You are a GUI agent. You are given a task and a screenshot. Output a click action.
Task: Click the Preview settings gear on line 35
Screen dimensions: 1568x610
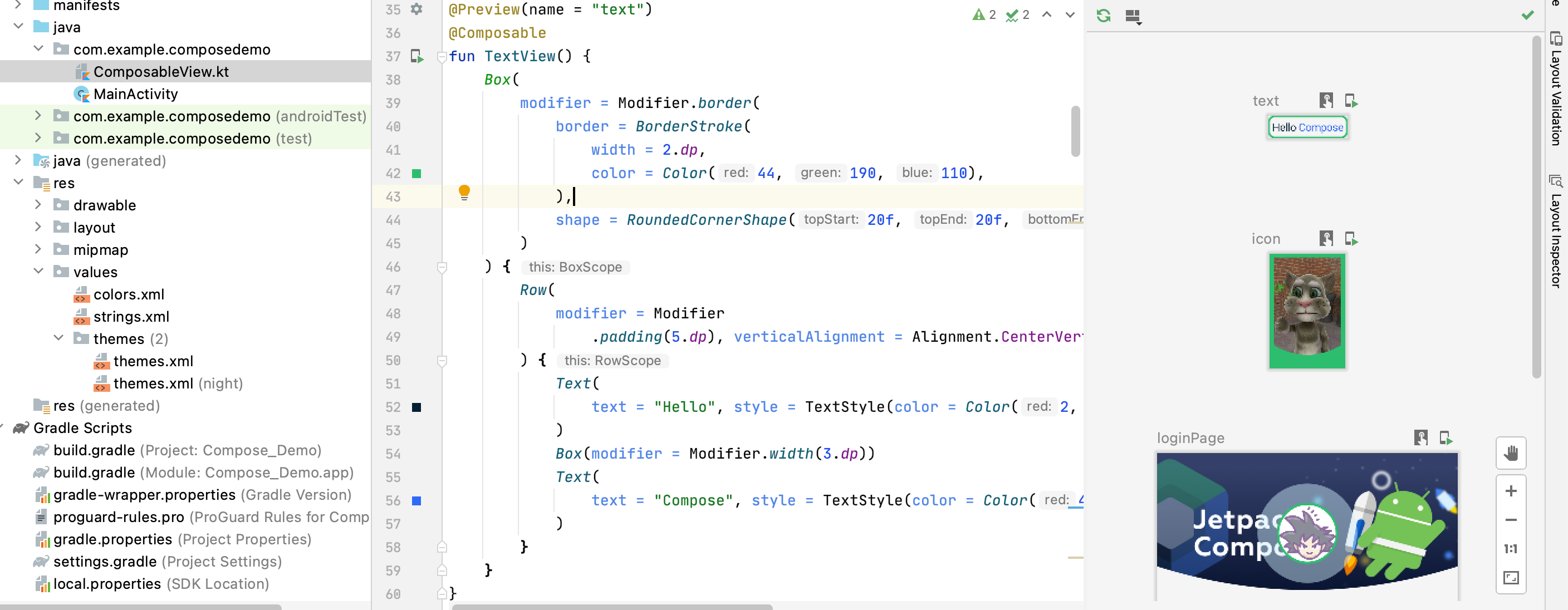click(416, 9)
